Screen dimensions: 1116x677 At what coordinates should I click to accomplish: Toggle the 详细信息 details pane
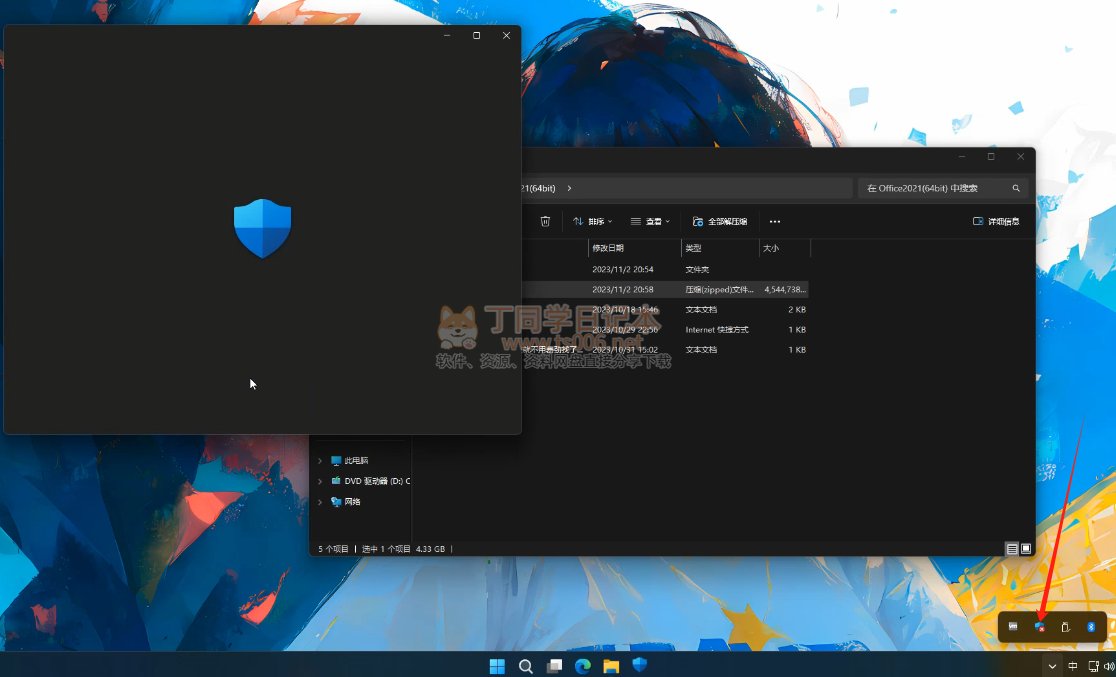click(996, 221)
